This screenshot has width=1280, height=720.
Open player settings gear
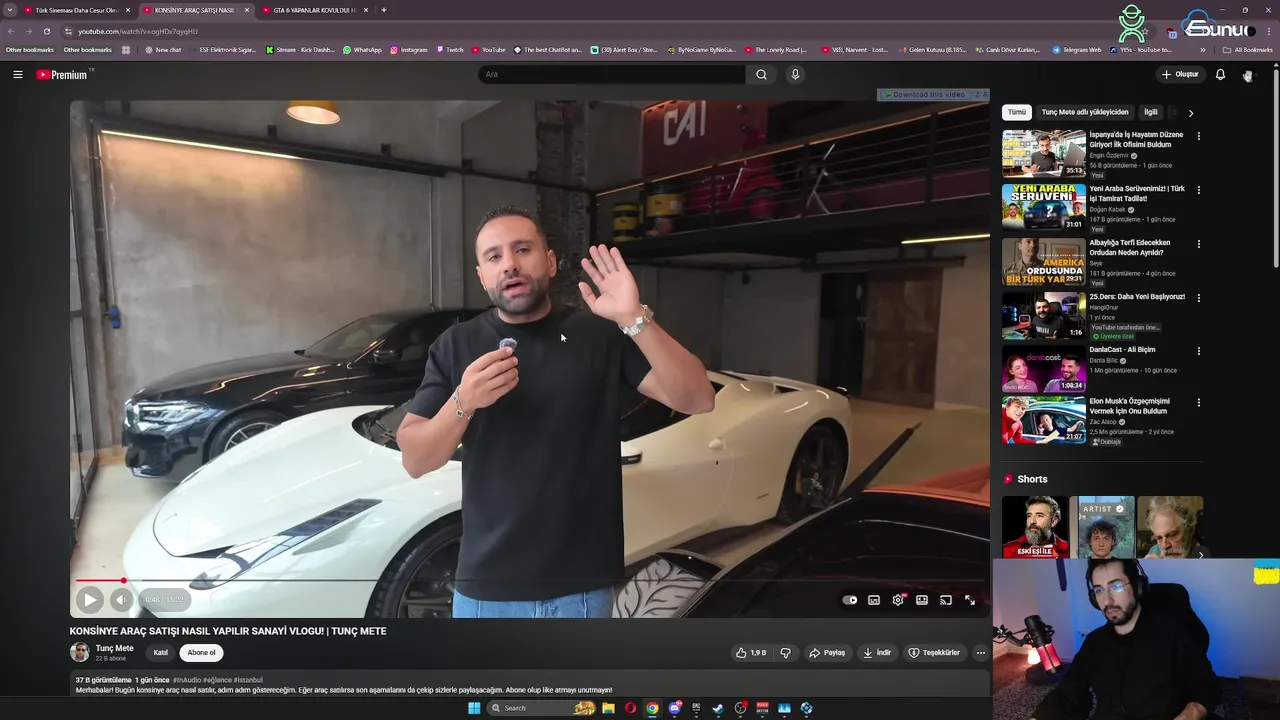point(898,600)
